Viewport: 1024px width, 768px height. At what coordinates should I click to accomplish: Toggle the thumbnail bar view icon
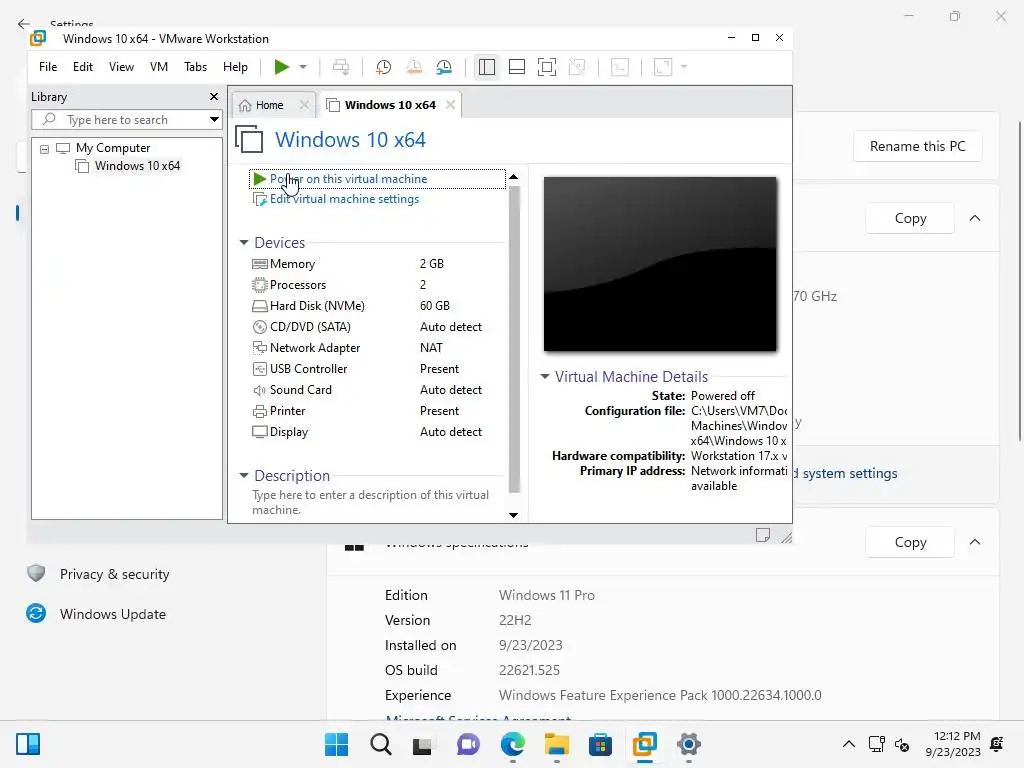click(517, 67)
